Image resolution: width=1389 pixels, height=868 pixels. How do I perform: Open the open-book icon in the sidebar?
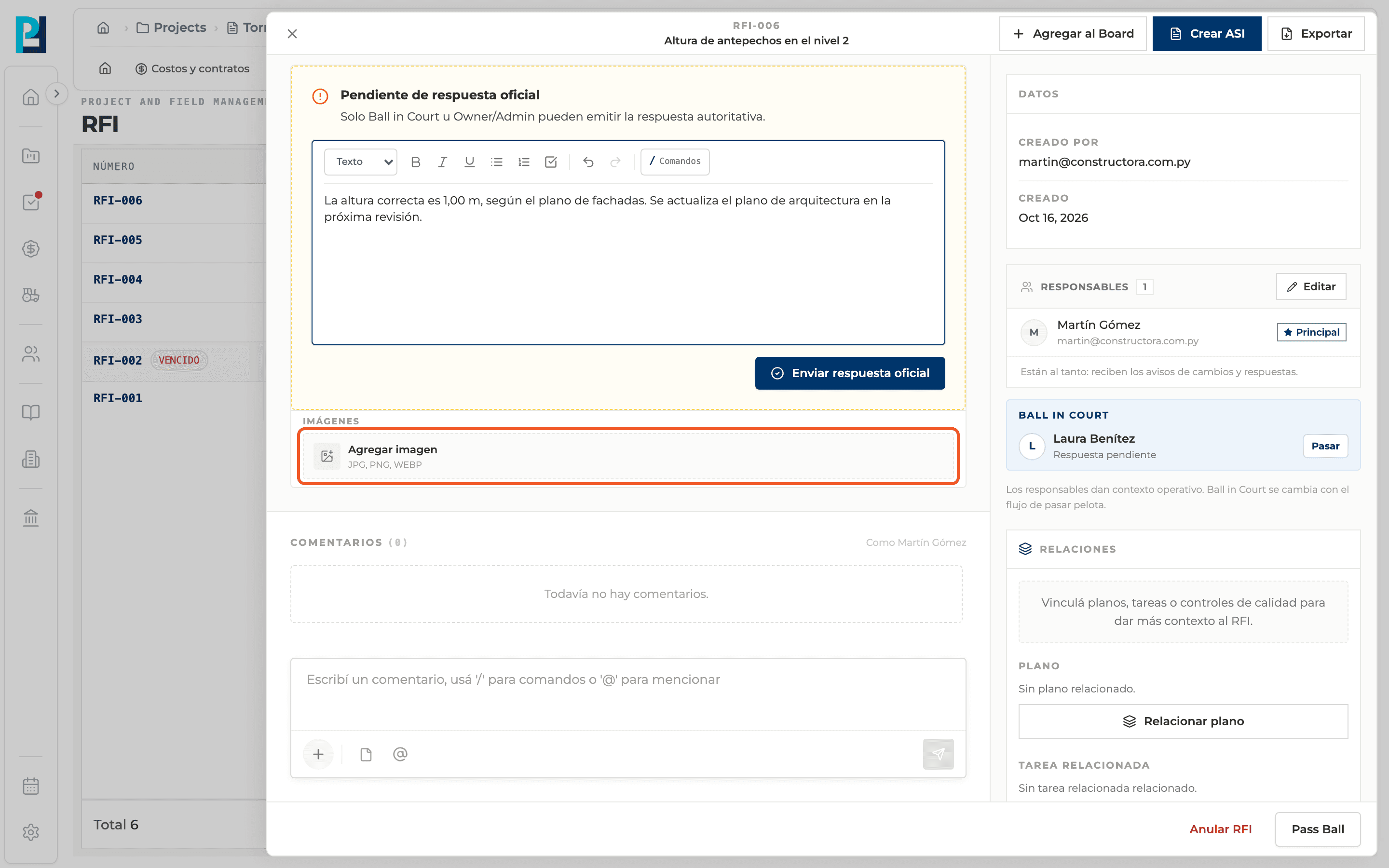(x=31, y=412)
